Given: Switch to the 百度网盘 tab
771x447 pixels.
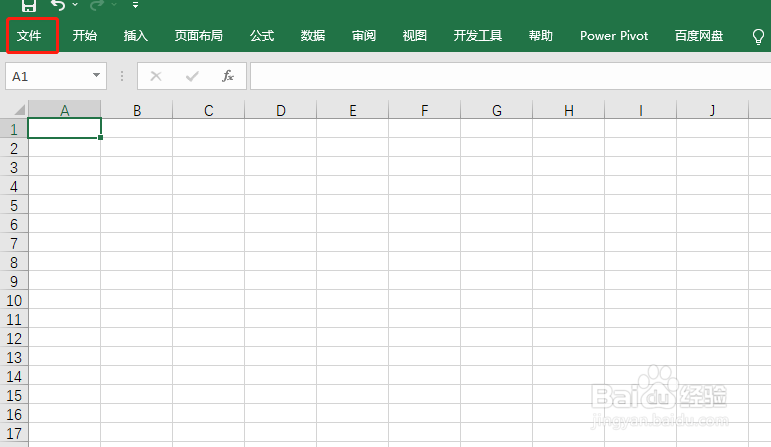Looking at the screenshot, I should point(699,35).
